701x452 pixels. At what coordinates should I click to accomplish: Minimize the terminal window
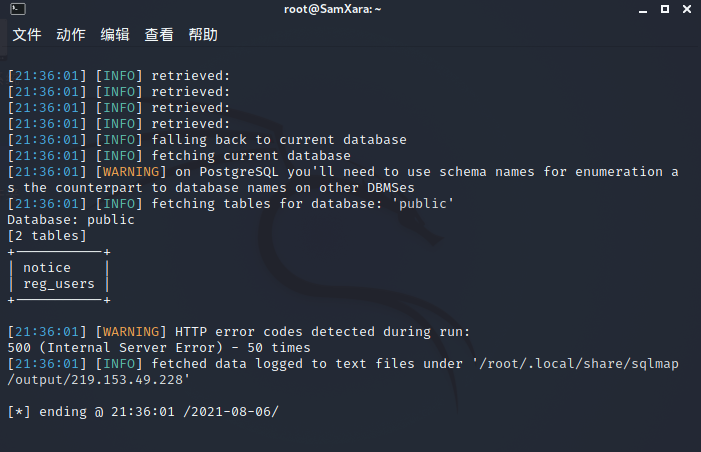(643, 9)
